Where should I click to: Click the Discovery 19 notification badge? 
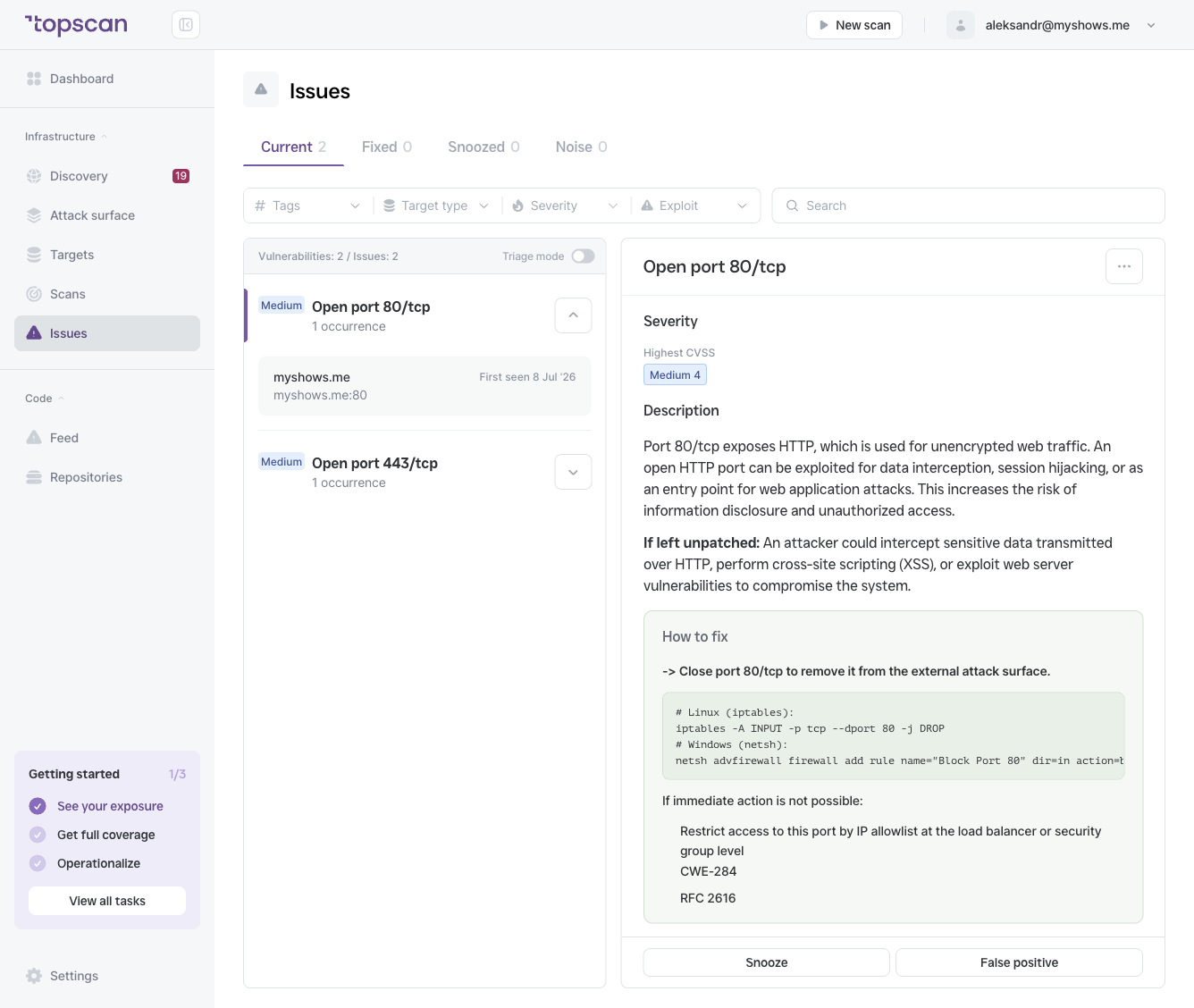[x=181, y=176]
